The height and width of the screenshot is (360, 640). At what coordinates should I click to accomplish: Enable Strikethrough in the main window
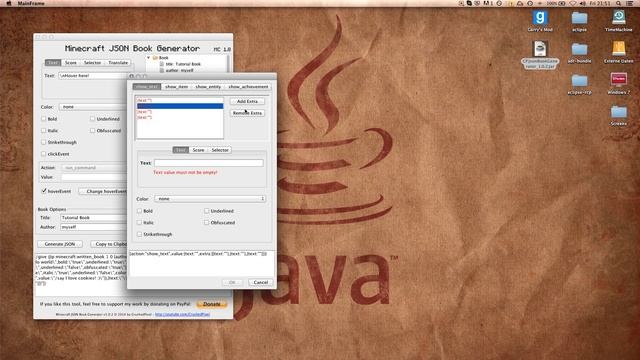[44, 142]
